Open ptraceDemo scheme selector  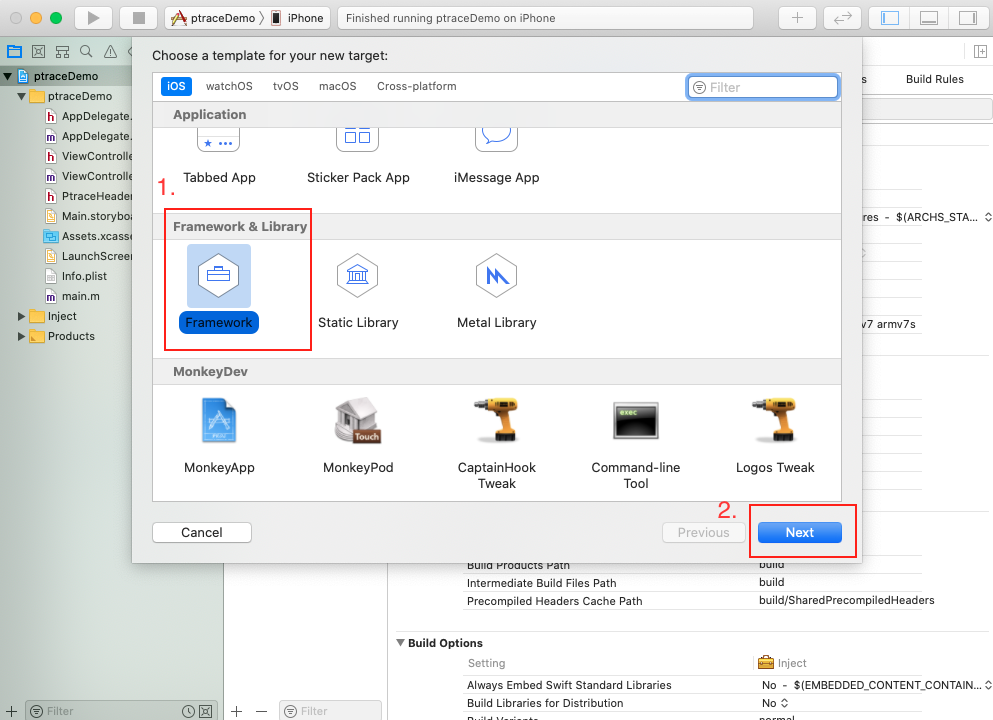click(215, 18)
